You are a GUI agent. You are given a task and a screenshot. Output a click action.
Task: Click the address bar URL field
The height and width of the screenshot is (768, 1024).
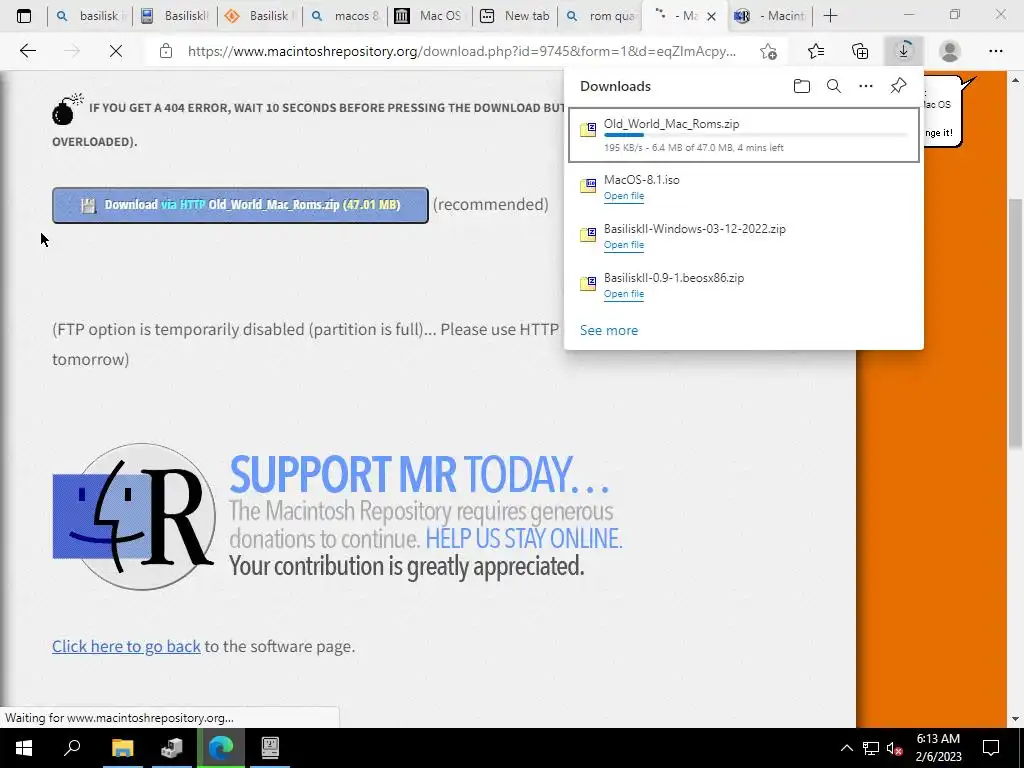(462, 51)
